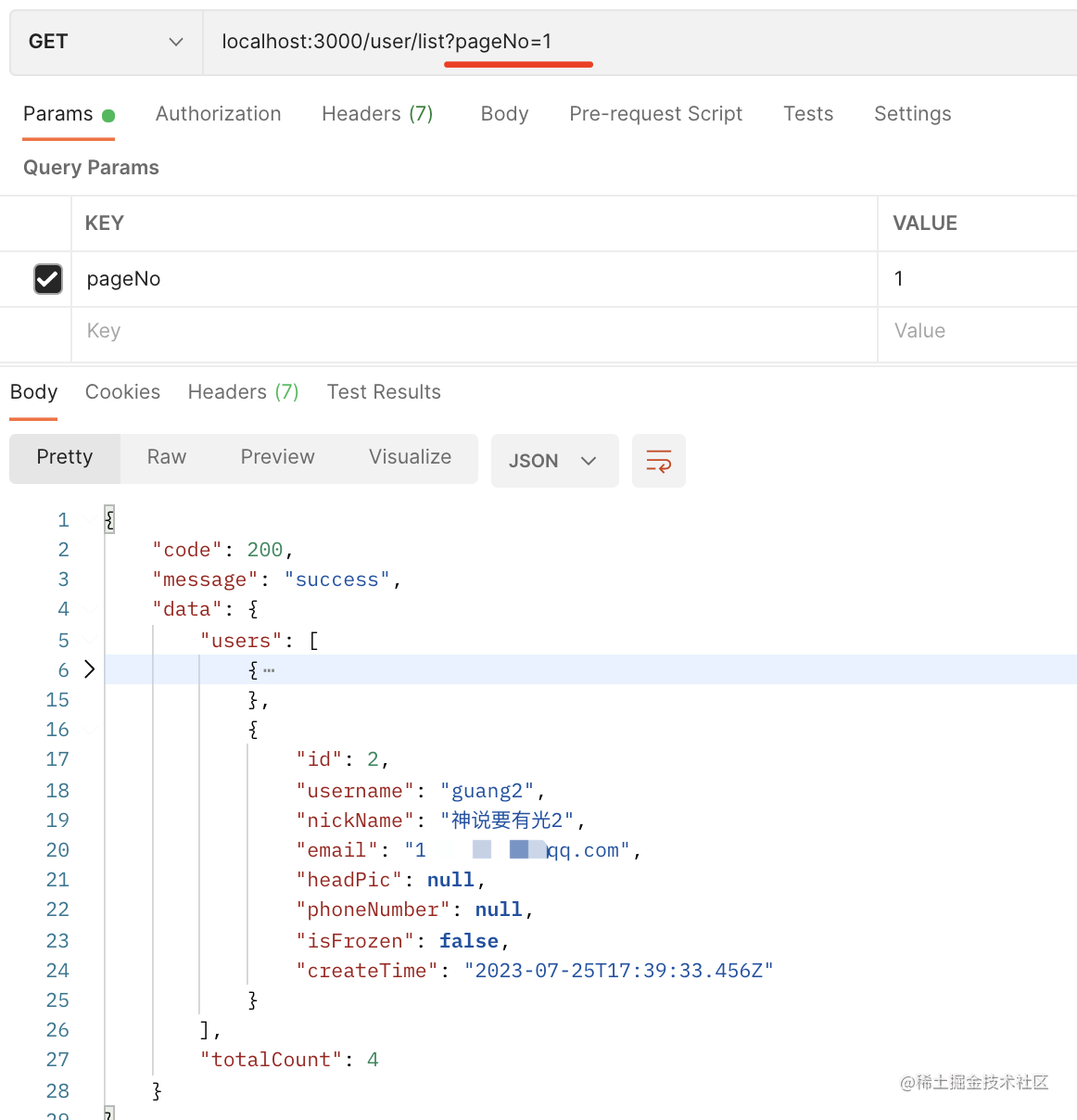Open the Tests tab

807,114
